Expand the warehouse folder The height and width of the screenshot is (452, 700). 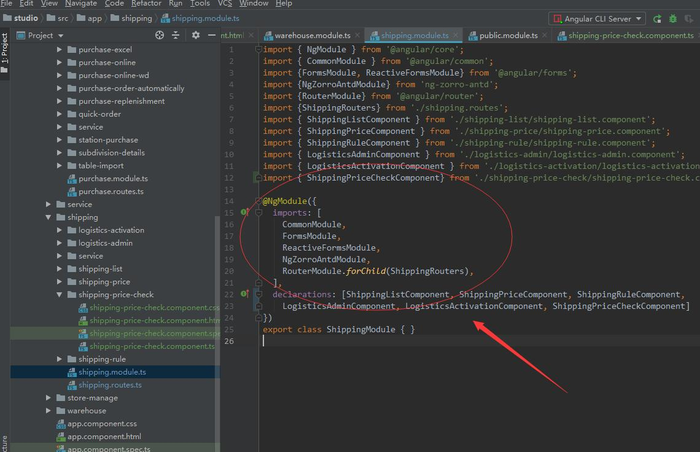[x=48, y=410]
